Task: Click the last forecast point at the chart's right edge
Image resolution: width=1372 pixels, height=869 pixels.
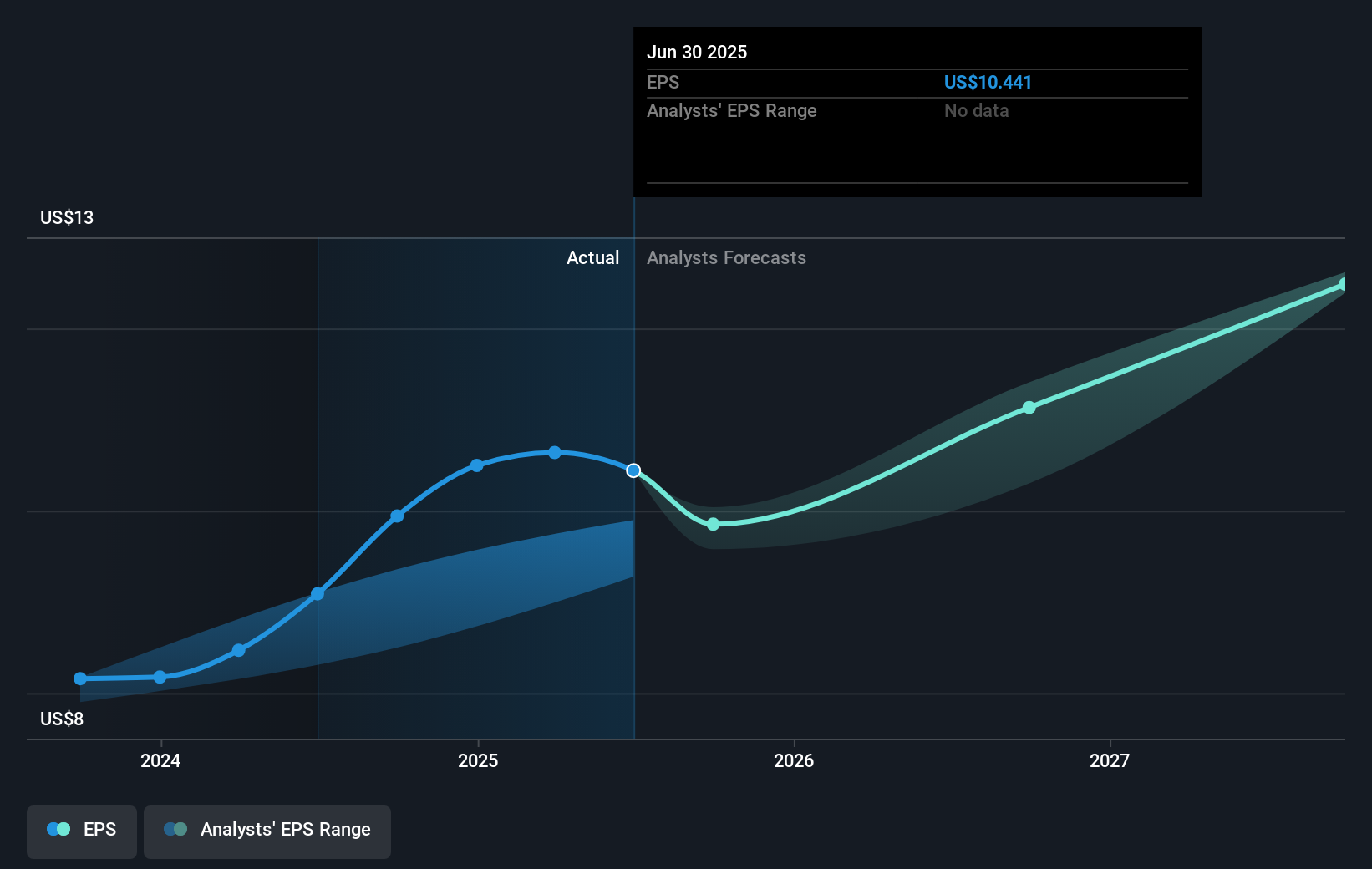Action: [x=1344, y=284]
